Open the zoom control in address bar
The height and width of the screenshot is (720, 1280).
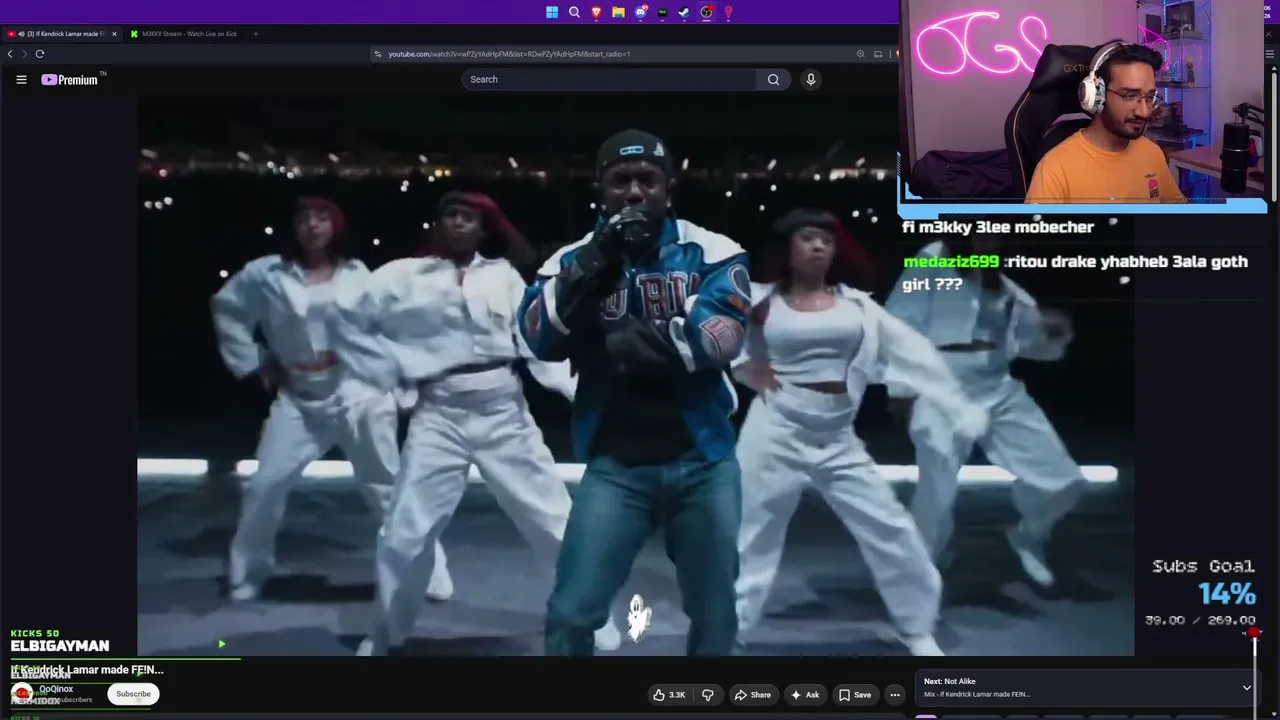860,54
